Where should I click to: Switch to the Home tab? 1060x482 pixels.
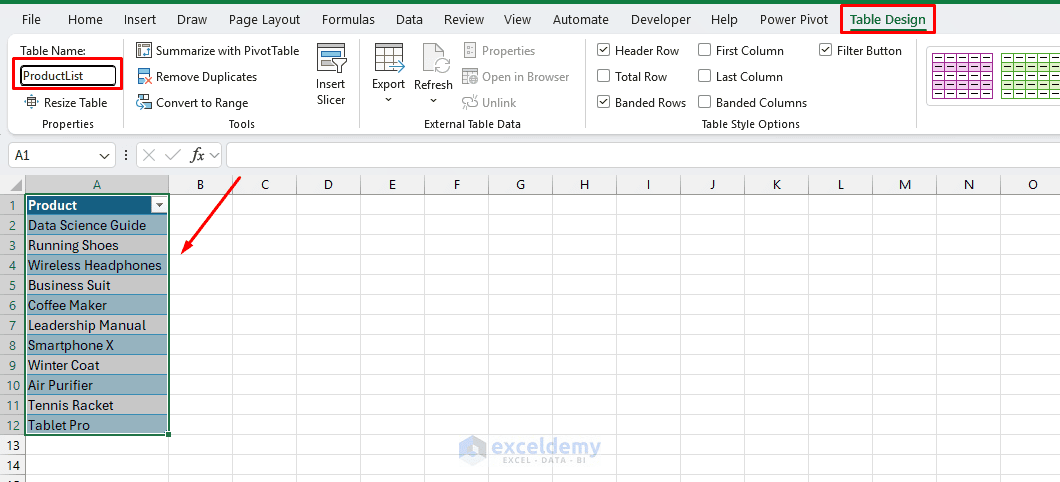pos(85,20)
